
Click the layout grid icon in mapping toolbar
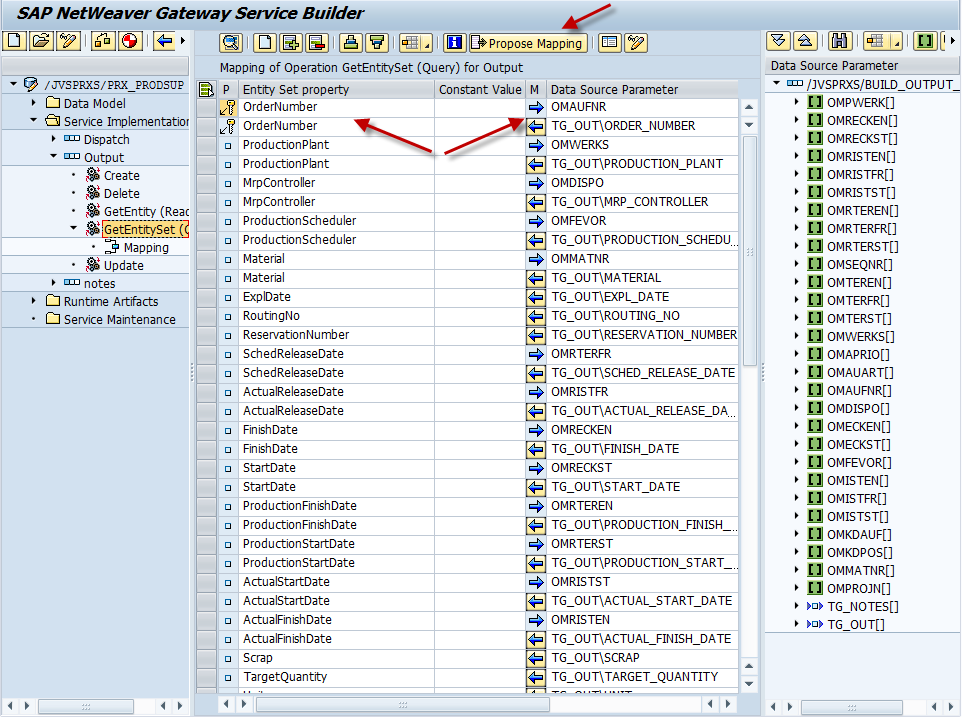coord(410,42)
